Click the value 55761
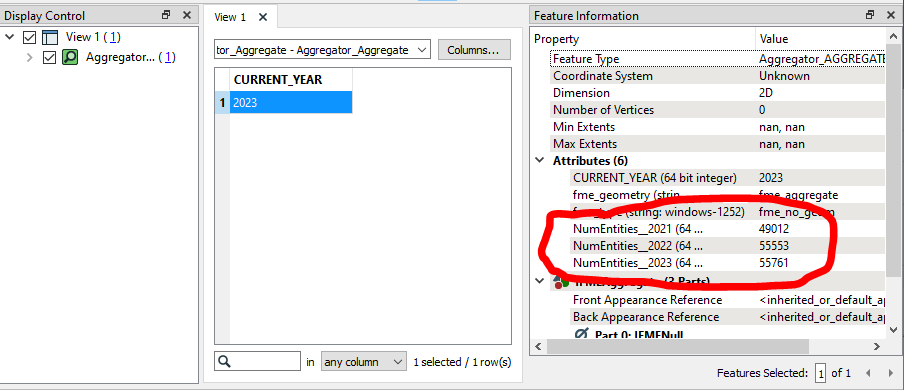Image resolution: width=904 pixels, height=390 pixels. pos(774,263)
